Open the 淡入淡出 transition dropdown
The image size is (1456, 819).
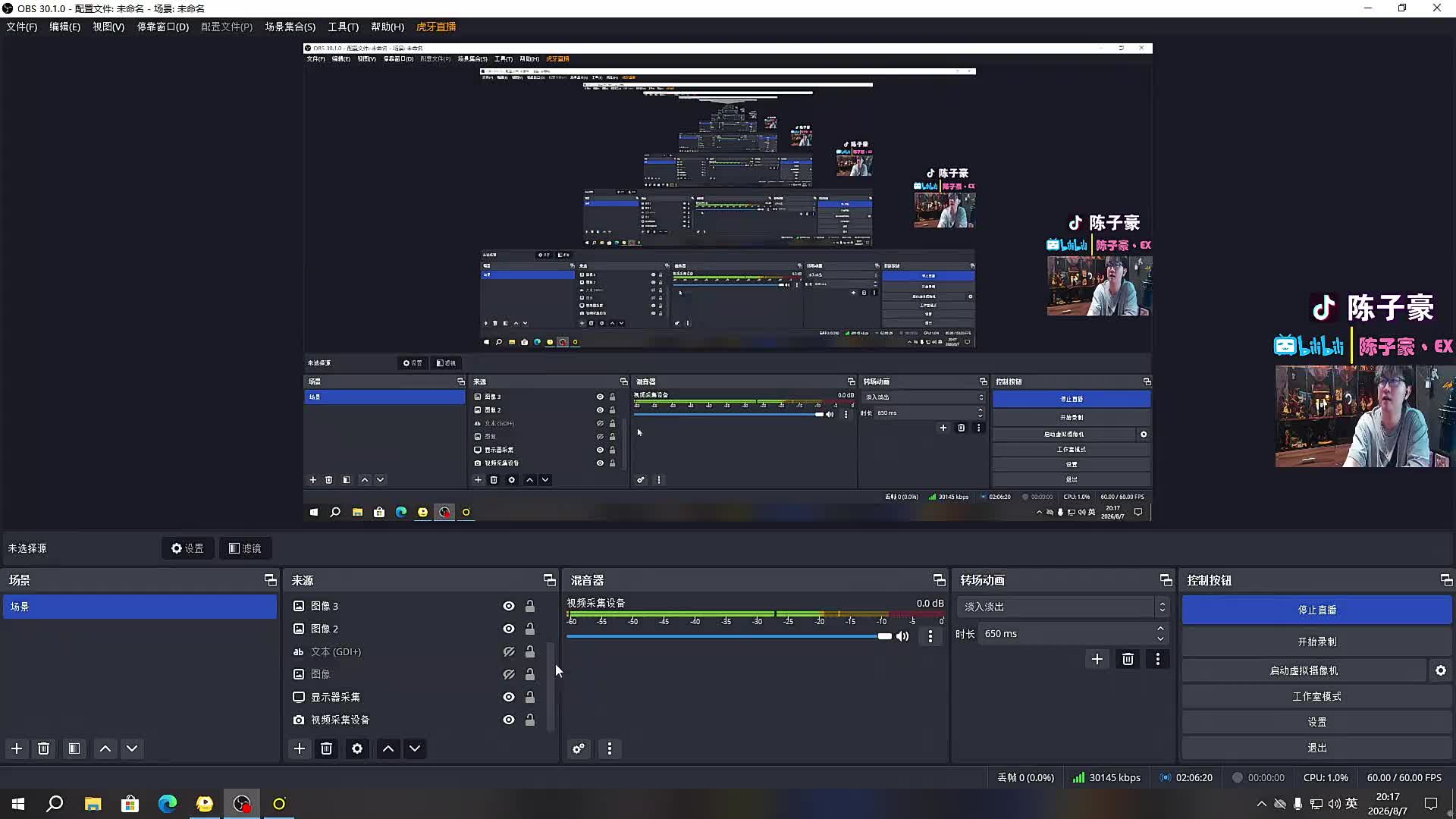[x=1062, y=607]
